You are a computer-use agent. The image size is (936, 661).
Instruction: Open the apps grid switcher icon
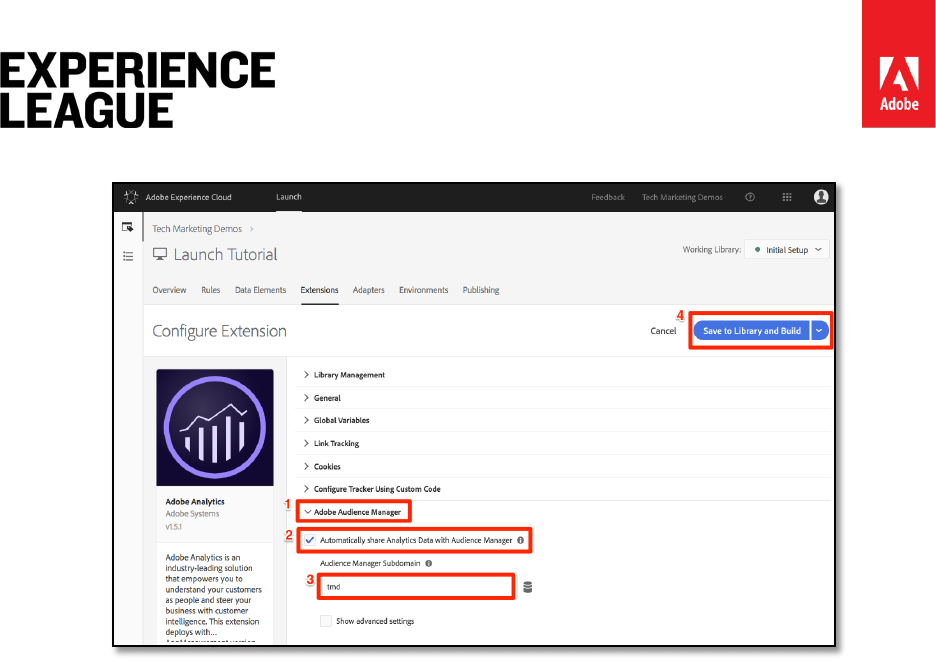pyautogui.click(x=787, y=197)
